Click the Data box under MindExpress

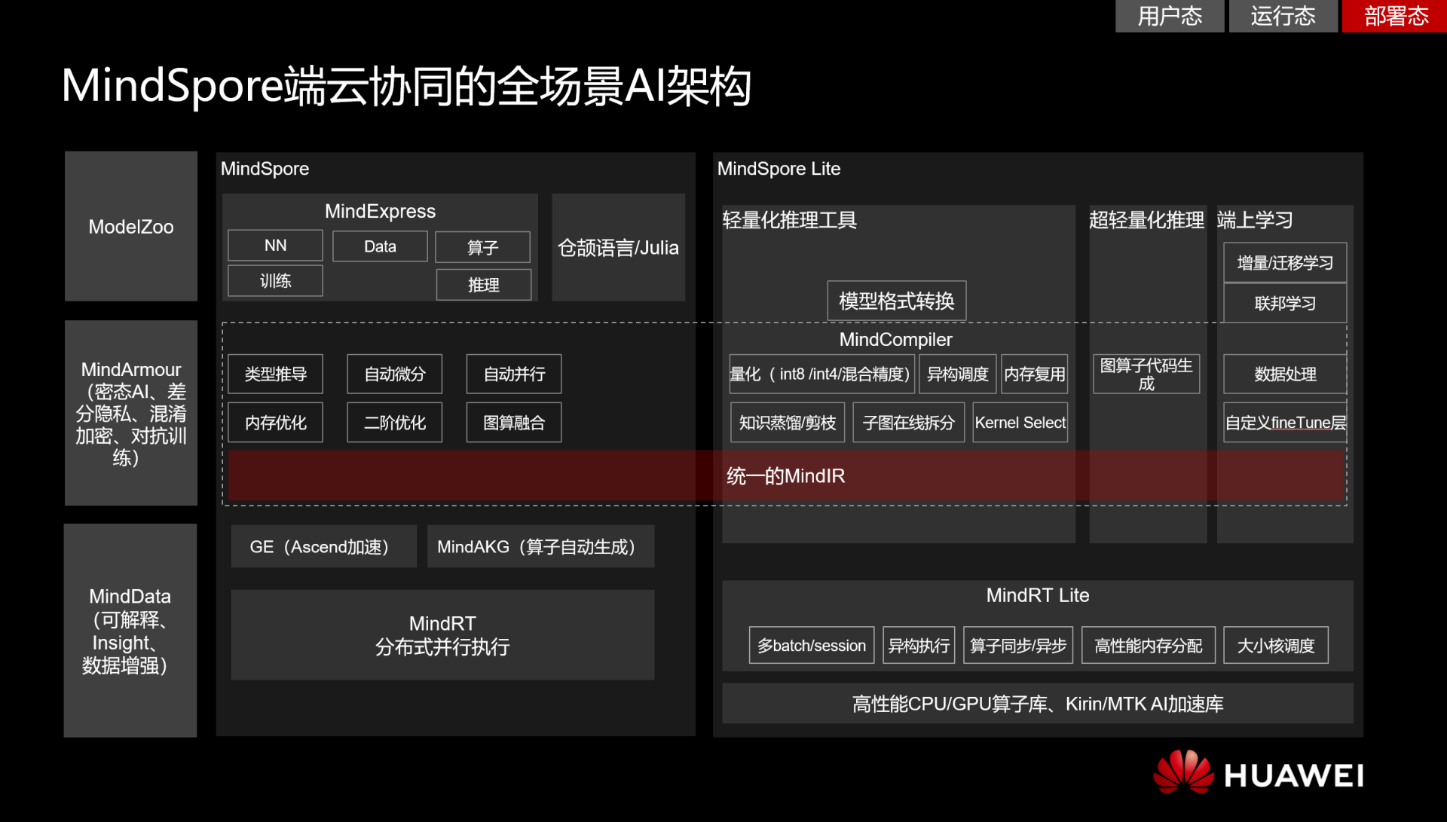pos(380,246)
